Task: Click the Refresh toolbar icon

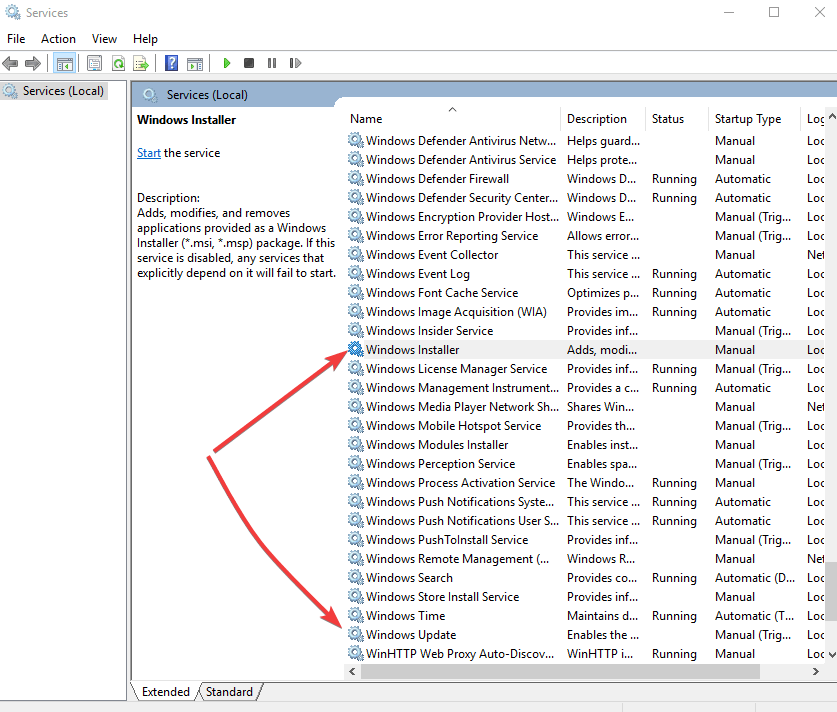Action: coord(118,64)
